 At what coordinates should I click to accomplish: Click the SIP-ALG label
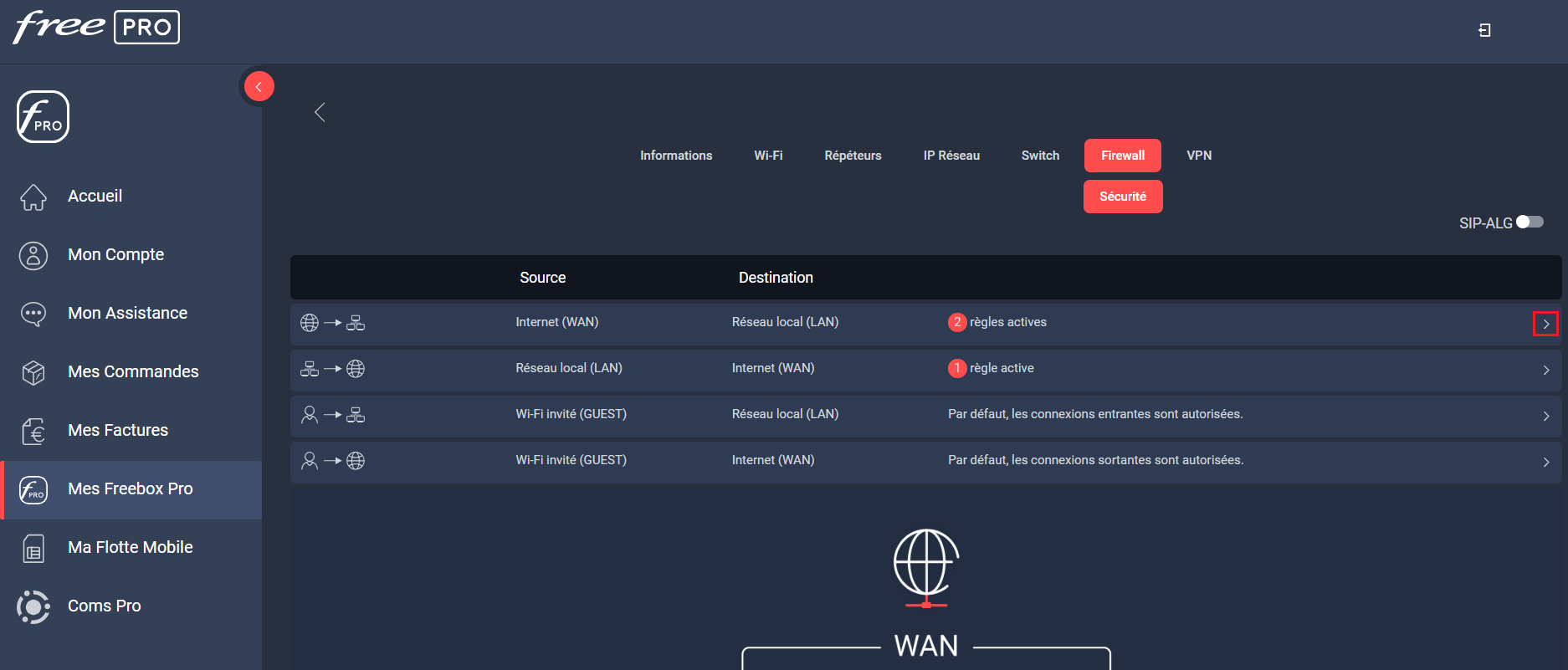(1485, 223)
